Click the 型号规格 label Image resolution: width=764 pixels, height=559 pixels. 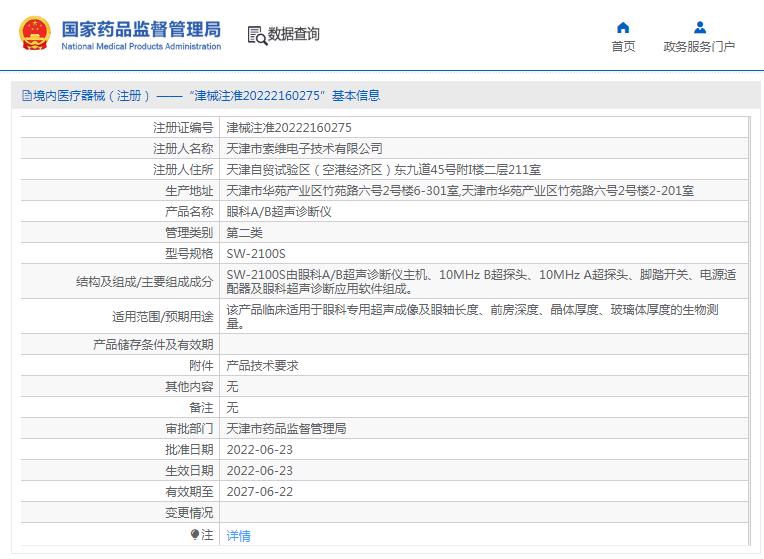point(189,253)
